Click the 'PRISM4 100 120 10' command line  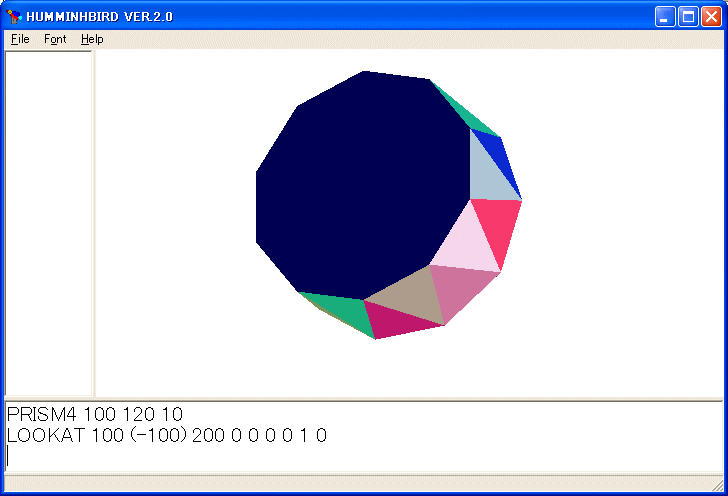95,414
